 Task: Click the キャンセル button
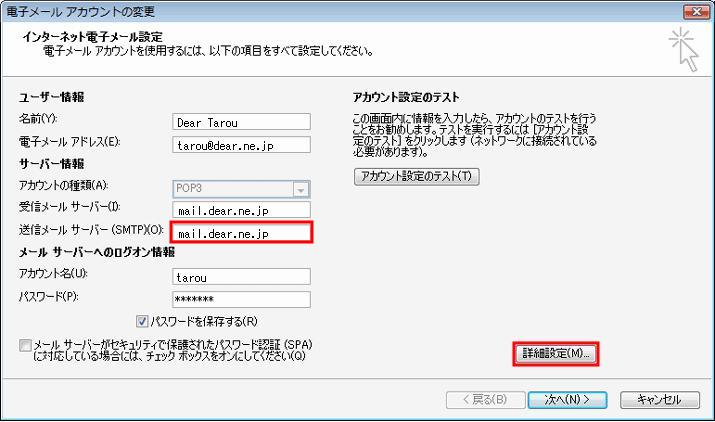[x=659, y=400]
